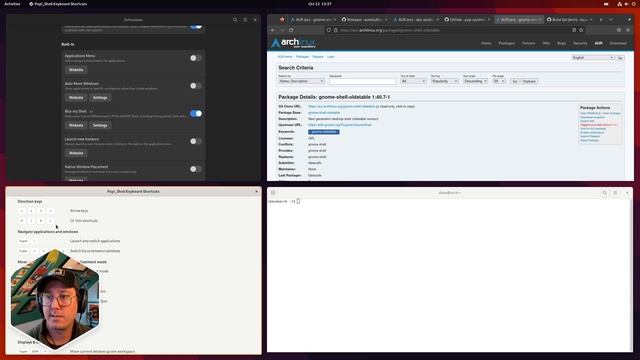640x360 pixels.
Task: Click the Go button in Search Criteria
Action: [x=515, y=81]
